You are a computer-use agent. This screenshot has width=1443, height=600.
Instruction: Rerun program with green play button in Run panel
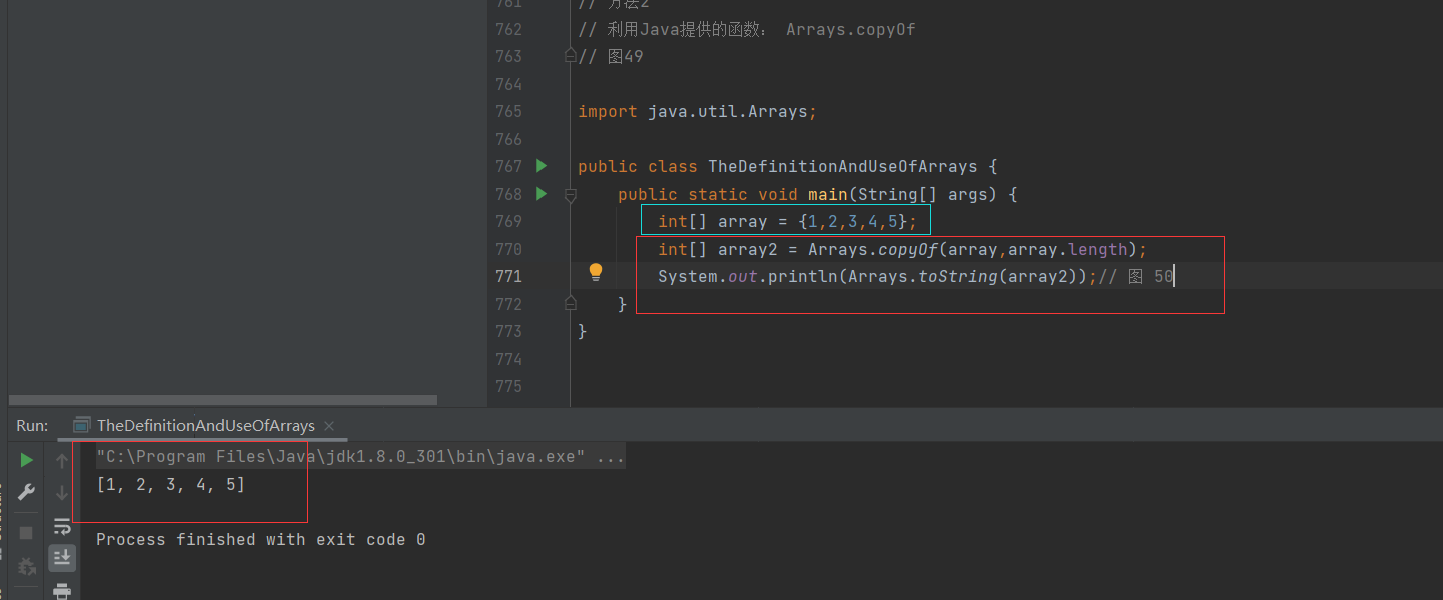27,460
